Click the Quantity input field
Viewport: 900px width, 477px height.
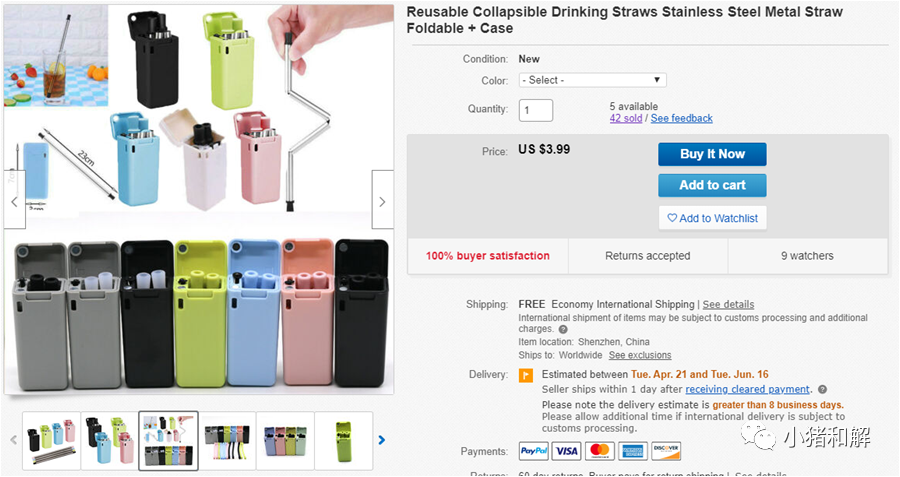pyautogui.click(x=536, y=110)
